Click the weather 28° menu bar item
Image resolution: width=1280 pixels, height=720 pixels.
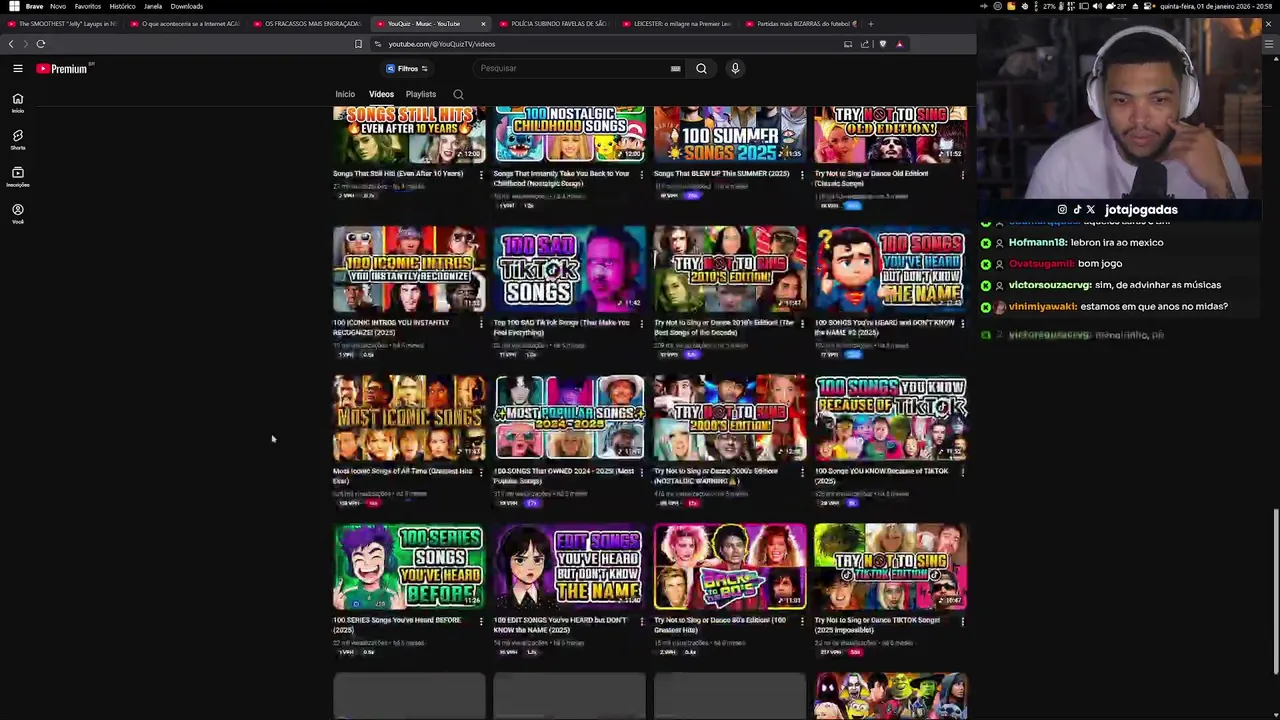point(1117,6)
